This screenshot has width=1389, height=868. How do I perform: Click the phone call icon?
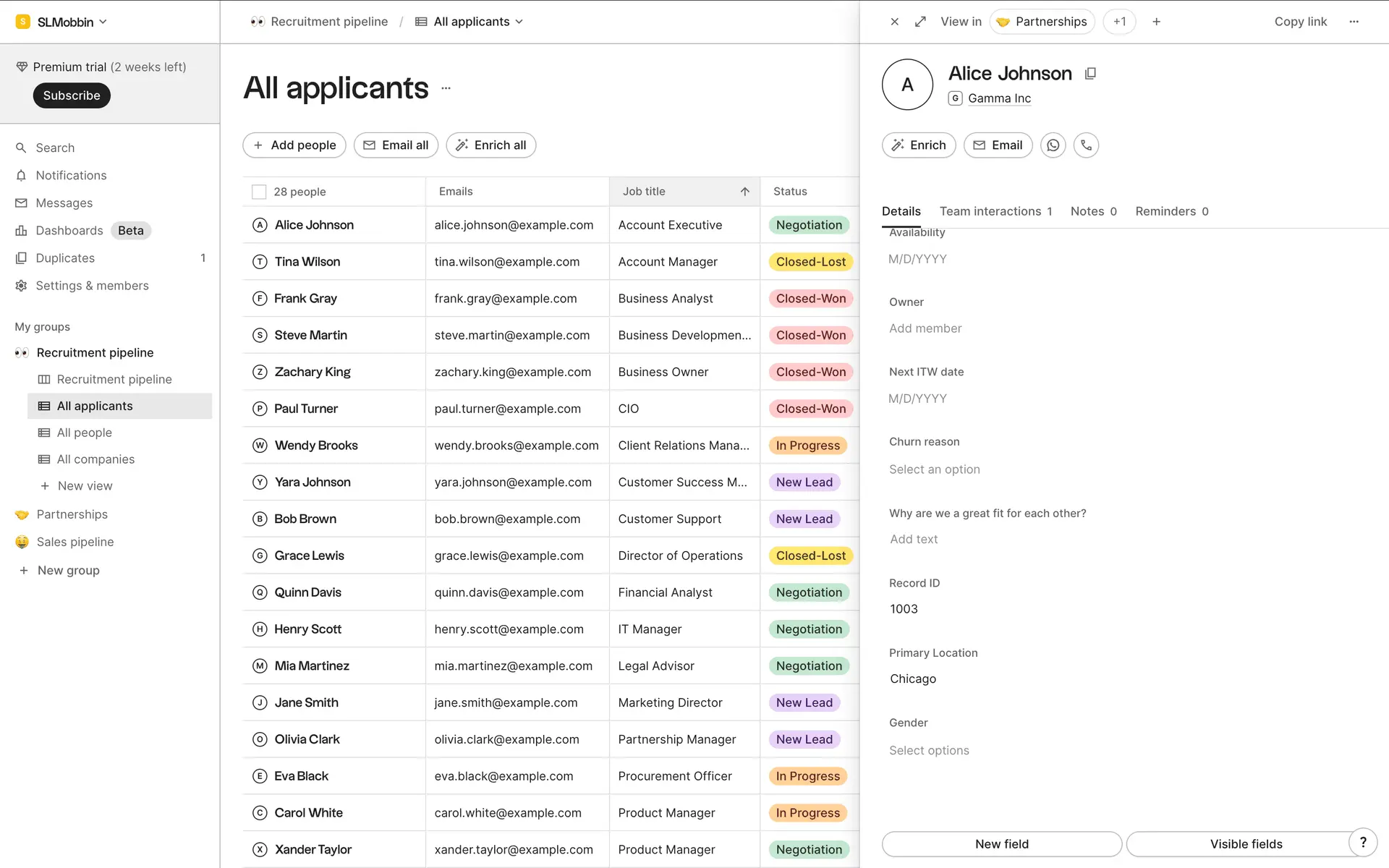pyautogui.click(x=1086, y=145)
